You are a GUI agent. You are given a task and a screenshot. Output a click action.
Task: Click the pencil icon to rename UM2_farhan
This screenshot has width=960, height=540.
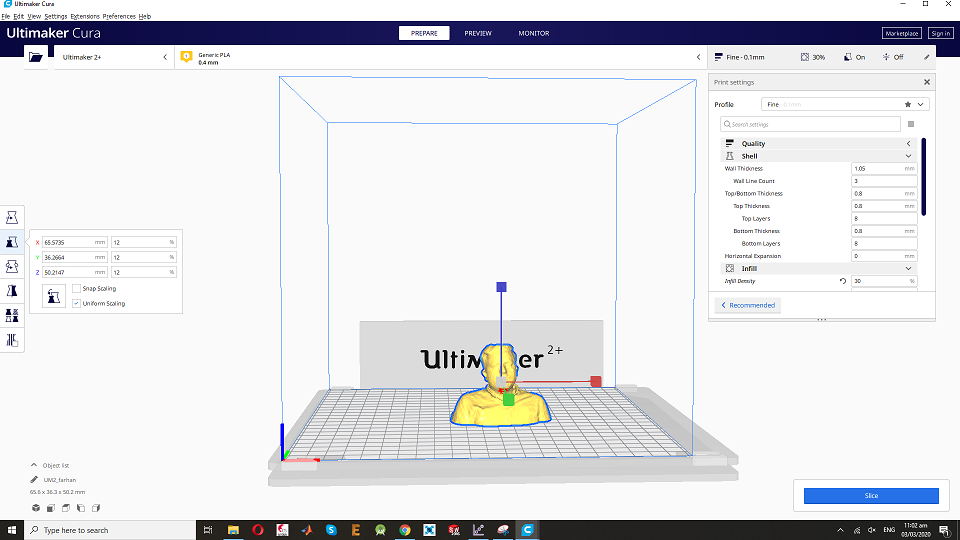click(34, 479)
